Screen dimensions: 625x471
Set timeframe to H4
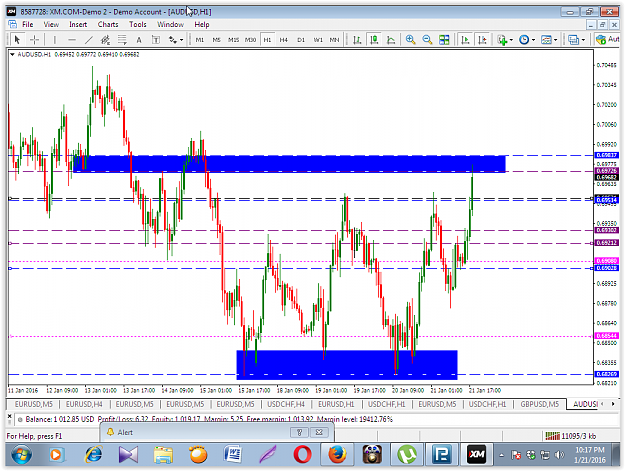tap(284, 40)
